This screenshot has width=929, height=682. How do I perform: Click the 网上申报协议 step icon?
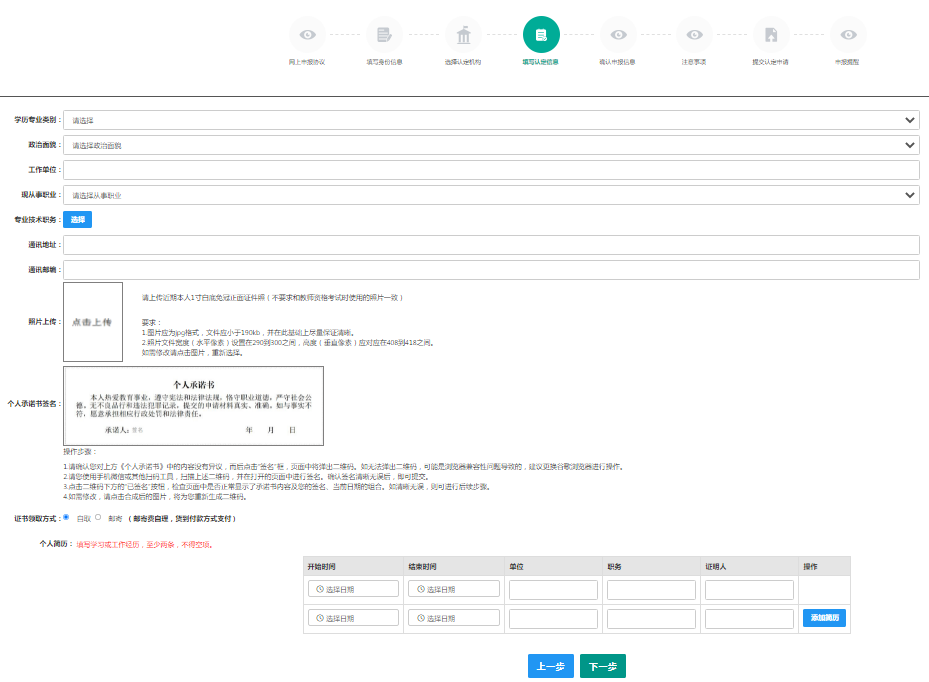pyautogui.click(x=307, y=35)
